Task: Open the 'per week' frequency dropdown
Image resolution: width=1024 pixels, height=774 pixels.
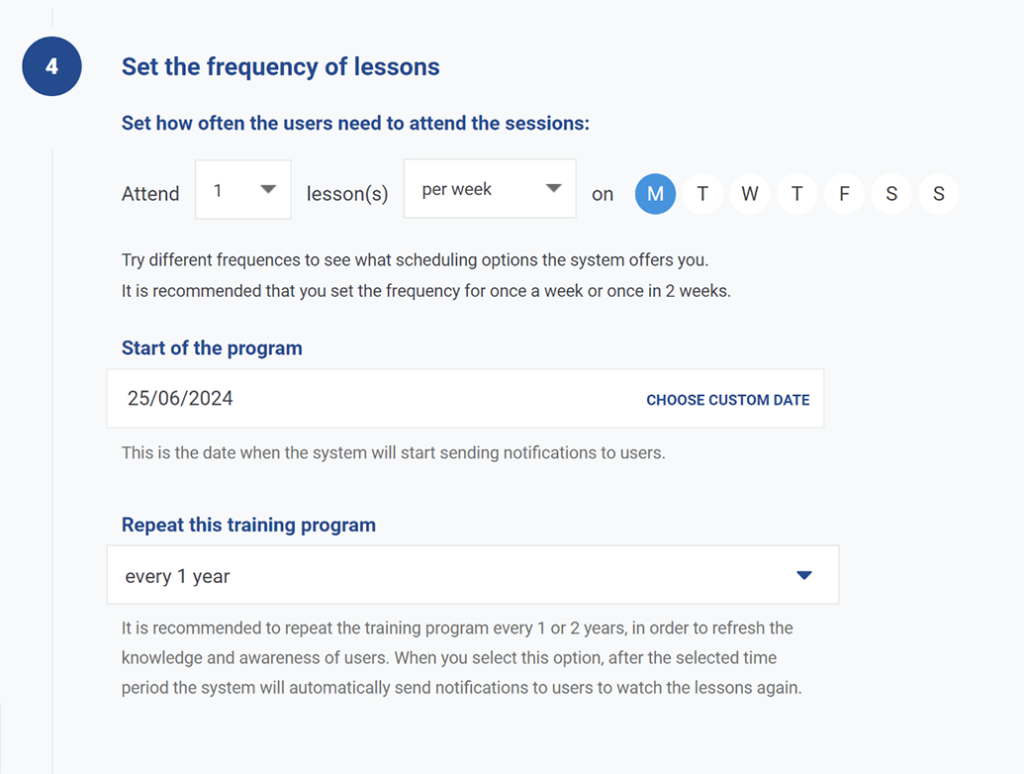Action: 489,189
